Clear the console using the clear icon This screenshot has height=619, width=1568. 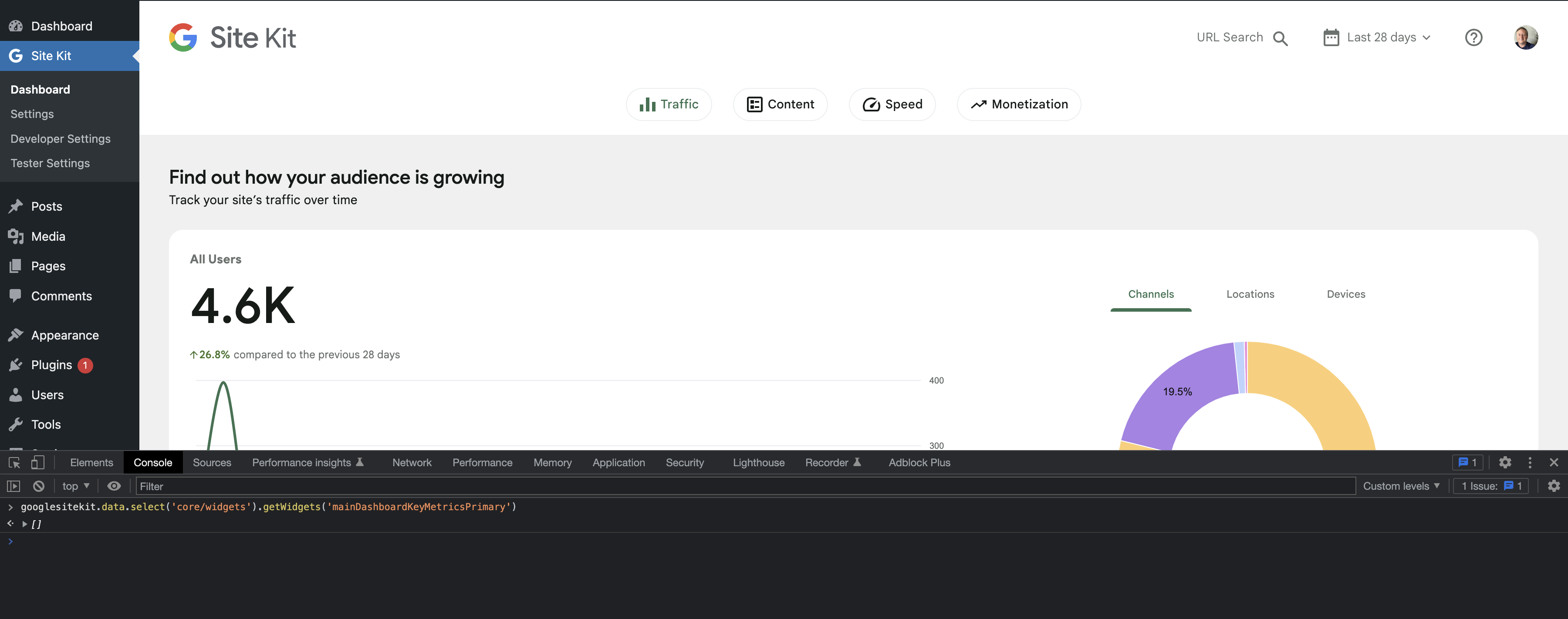(38, 486)
